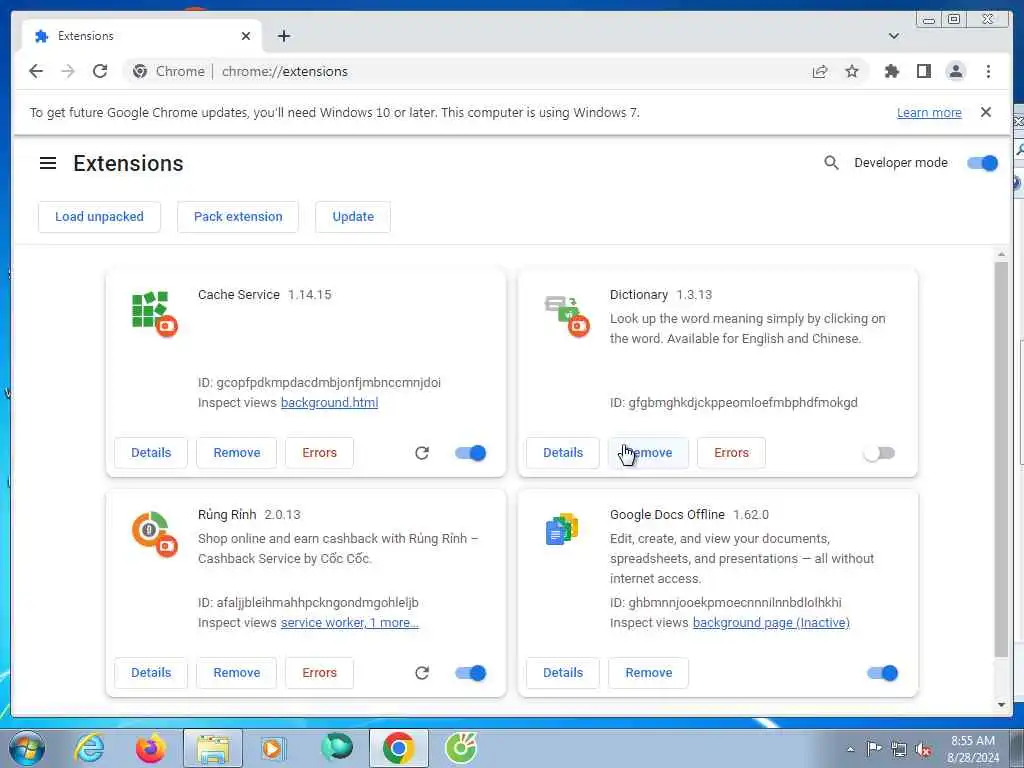Reload the Rủng Rỉnh extension

click(422, 673)
